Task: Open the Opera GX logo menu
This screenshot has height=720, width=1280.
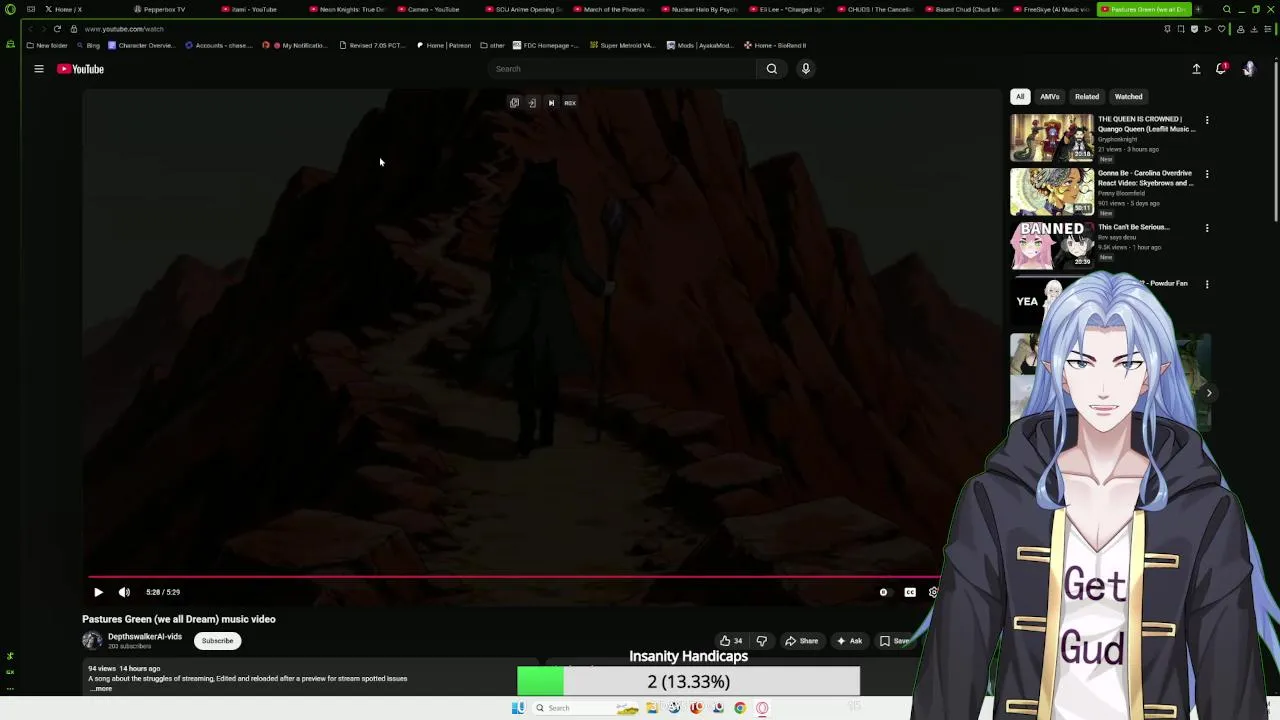Action: tap(10, 9)
